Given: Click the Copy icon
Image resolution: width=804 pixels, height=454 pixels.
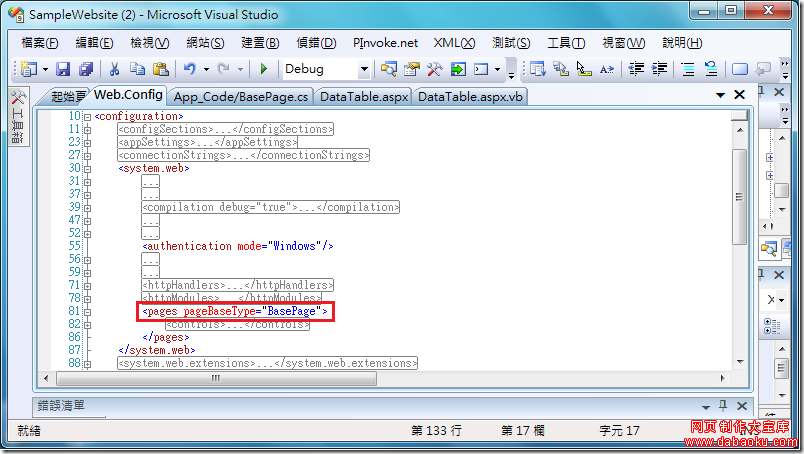Looking at the screenshot, I should [x=137, y=69].
